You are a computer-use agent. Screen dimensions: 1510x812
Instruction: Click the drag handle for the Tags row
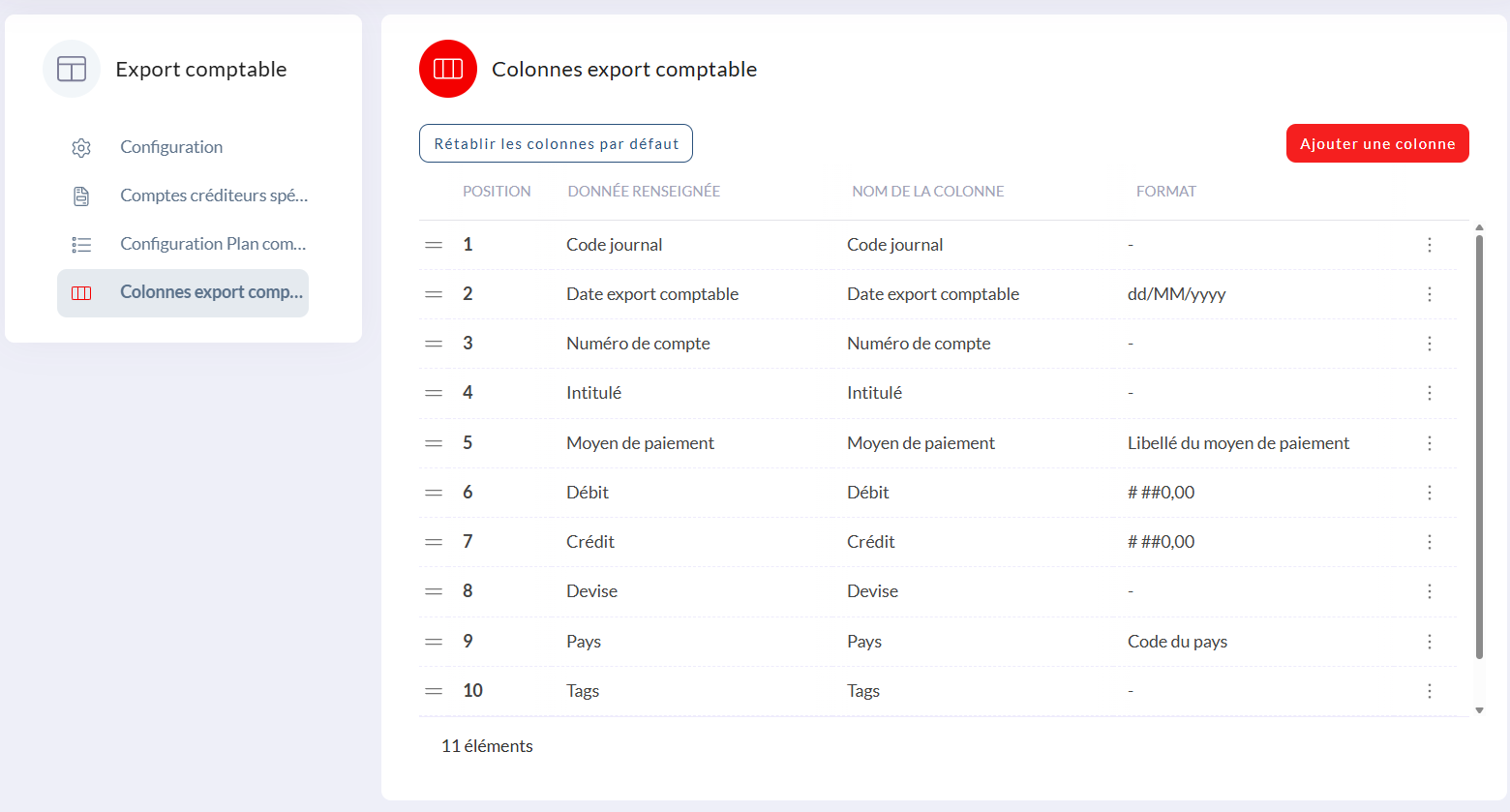point(434,691)
